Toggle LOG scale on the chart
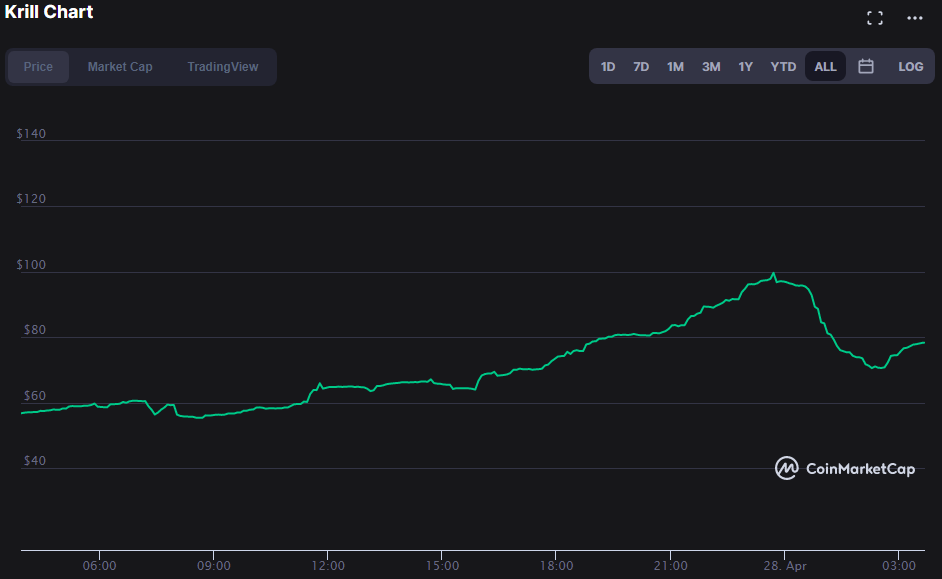This screenshot has width=942, height=579. (x=910, y=67)
